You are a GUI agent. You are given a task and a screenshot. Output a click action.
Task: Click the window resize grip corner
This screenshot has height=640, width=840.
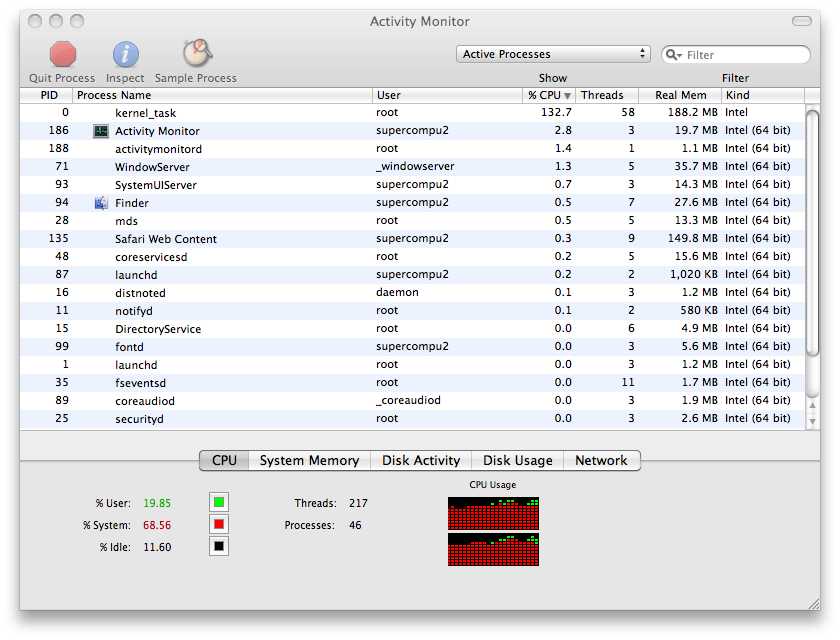[814, 604]
